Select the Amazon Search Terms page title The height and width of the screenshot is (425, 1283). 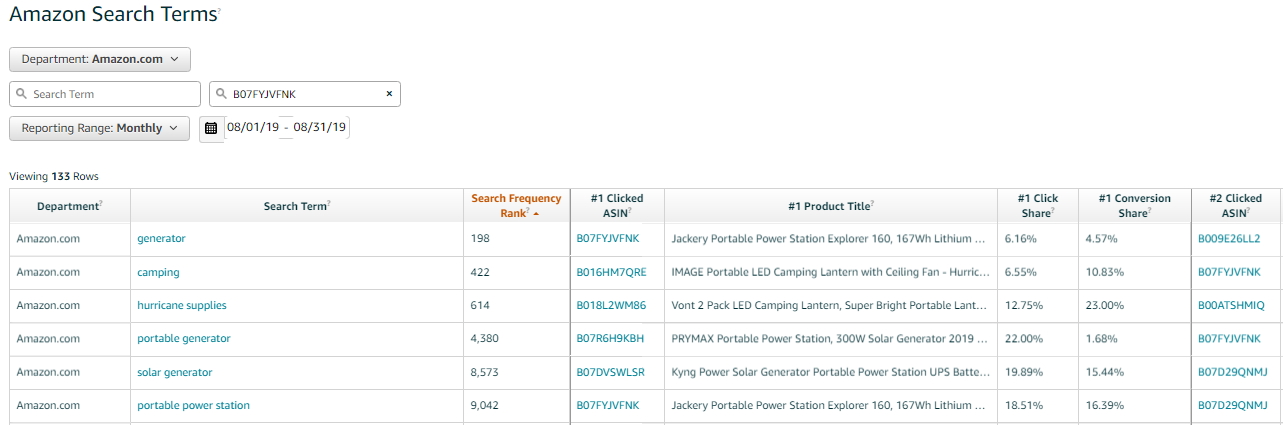[113, 14]
